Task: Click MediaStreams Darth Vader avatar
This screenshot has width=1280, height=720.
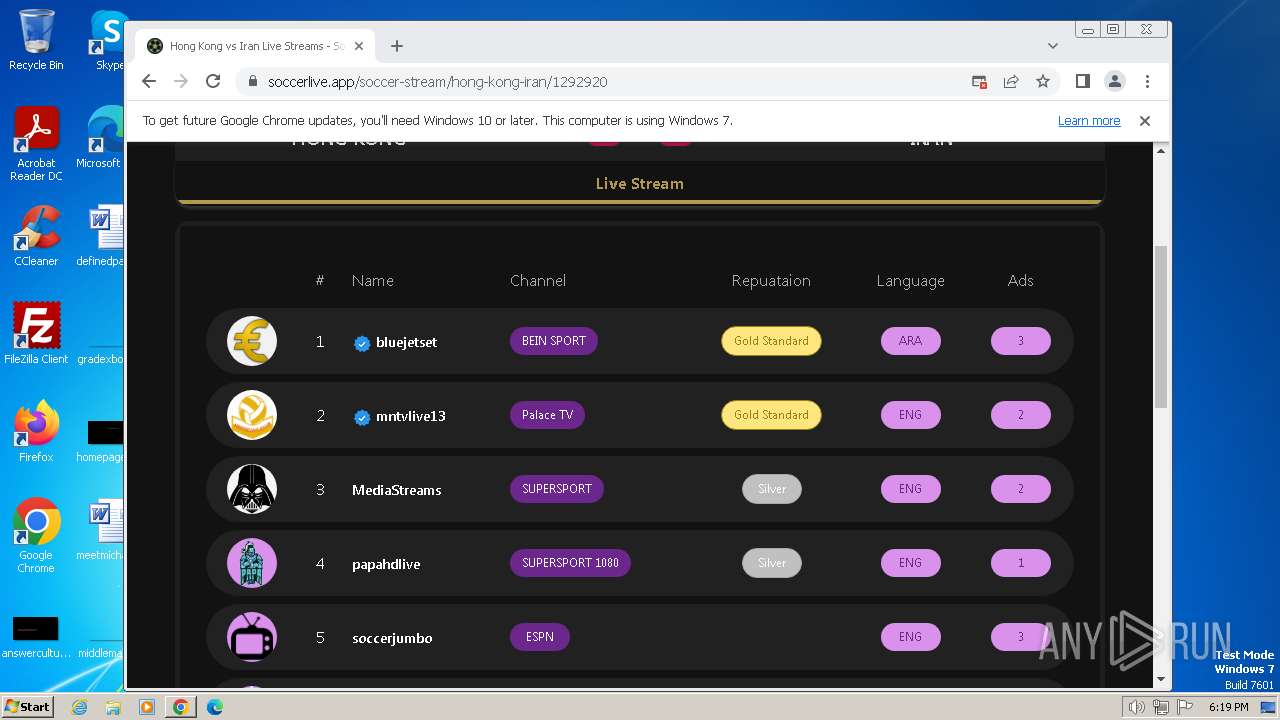Action: (252, 489)
